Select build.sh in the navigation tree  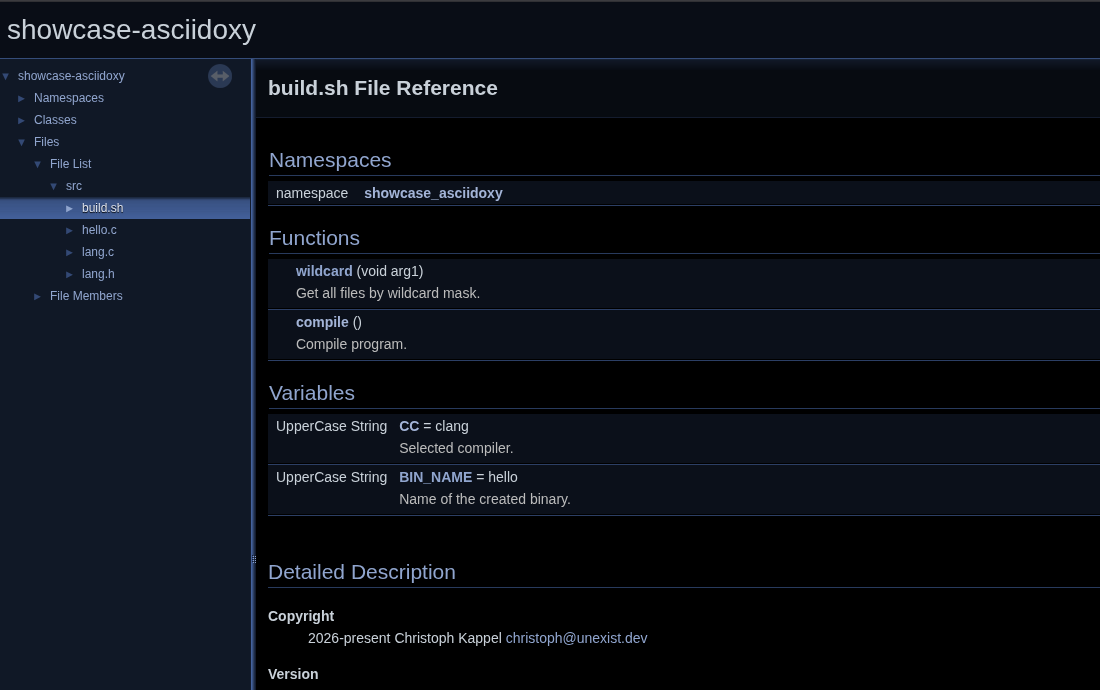tap(102, 208)
